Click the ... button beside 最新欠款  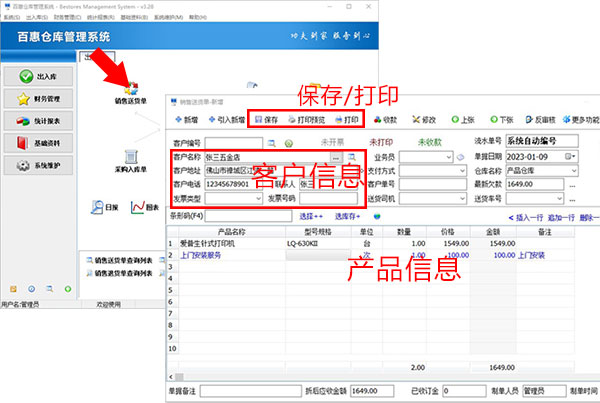pos(572,185)
